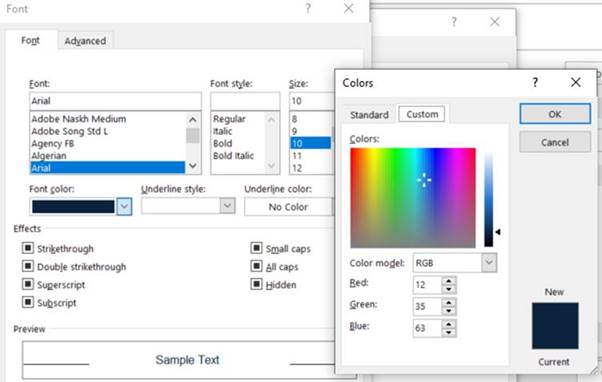Viewport: 602px width, 382px height.
Task: Click the Font name field showing Arial
Action: 115,101
